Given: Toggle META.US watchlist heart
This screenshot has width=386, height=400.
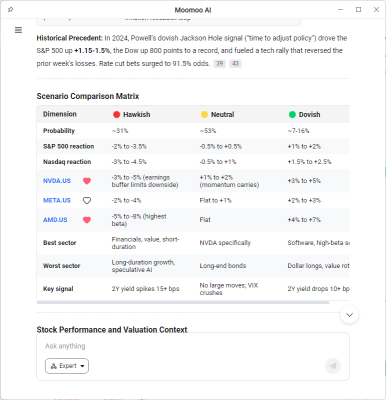Looking at the screenshot, I should [x=87, y=200].
